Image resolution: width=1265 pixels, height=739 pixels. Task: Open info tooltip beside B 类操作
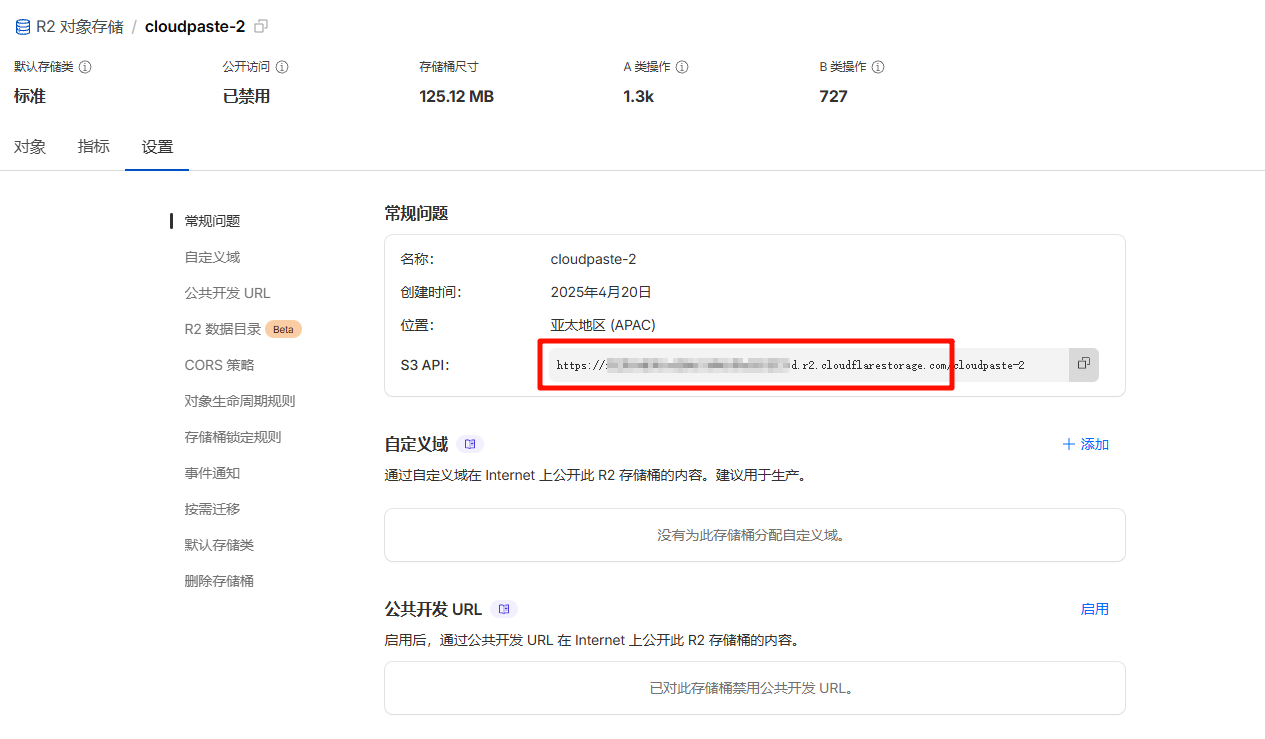(878, 67)
